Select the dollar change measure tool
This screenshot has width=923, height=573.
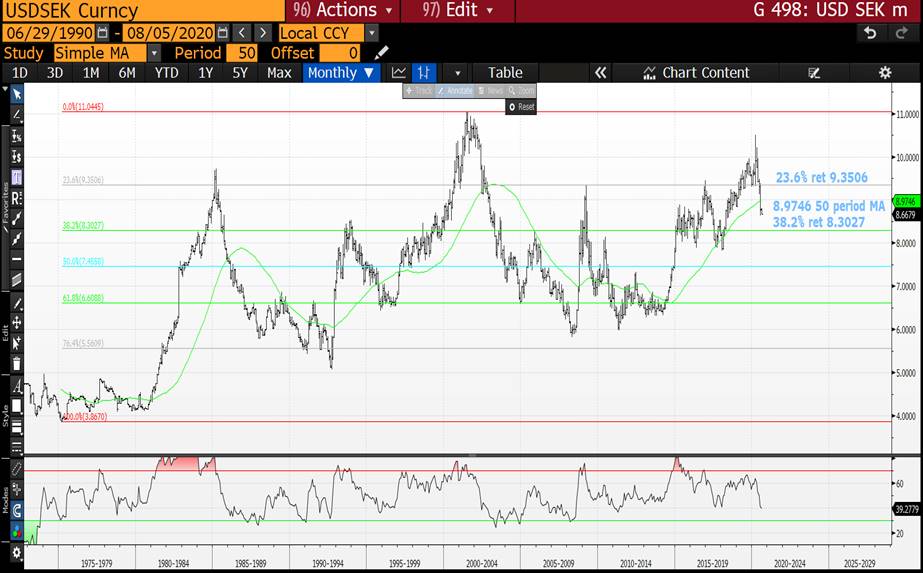tap(16, 157)
